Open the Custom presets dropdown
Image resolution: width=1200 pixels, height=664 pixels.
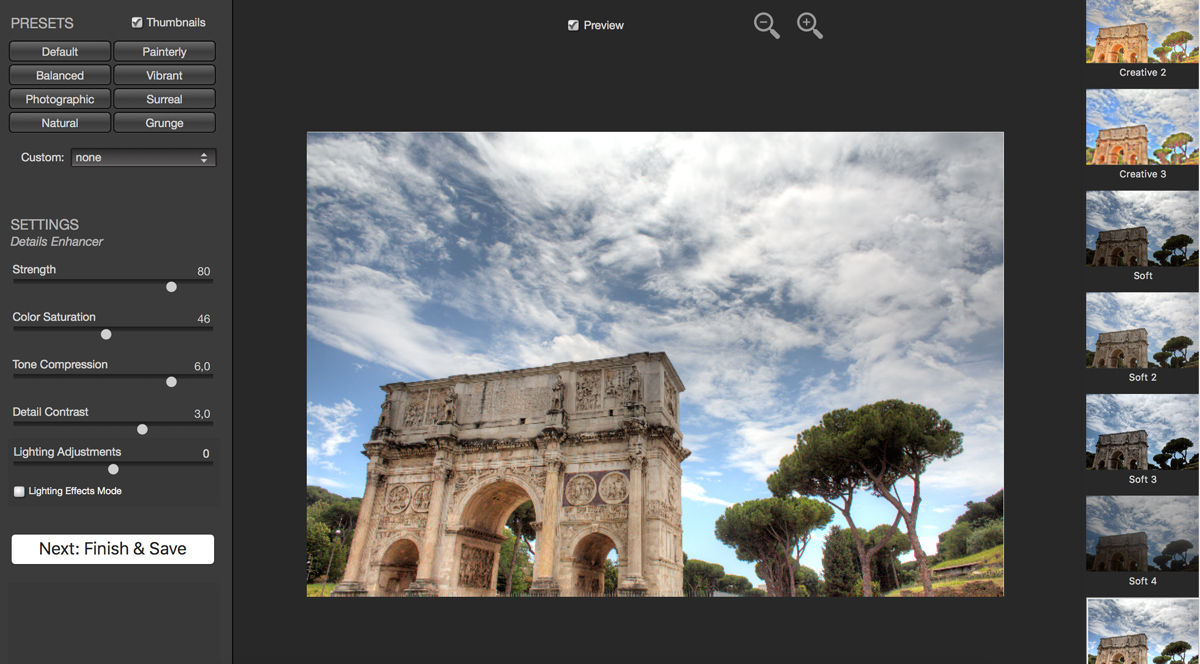pos(144,157)
